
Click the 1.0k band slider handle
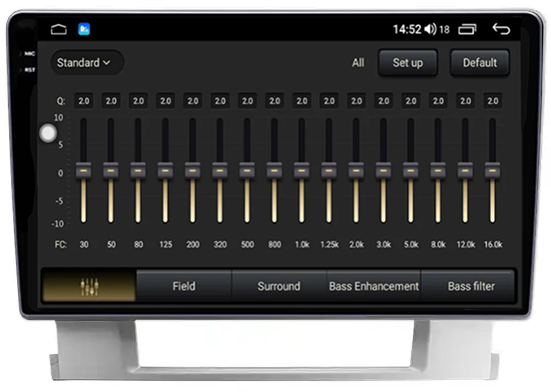click(302, 171)
